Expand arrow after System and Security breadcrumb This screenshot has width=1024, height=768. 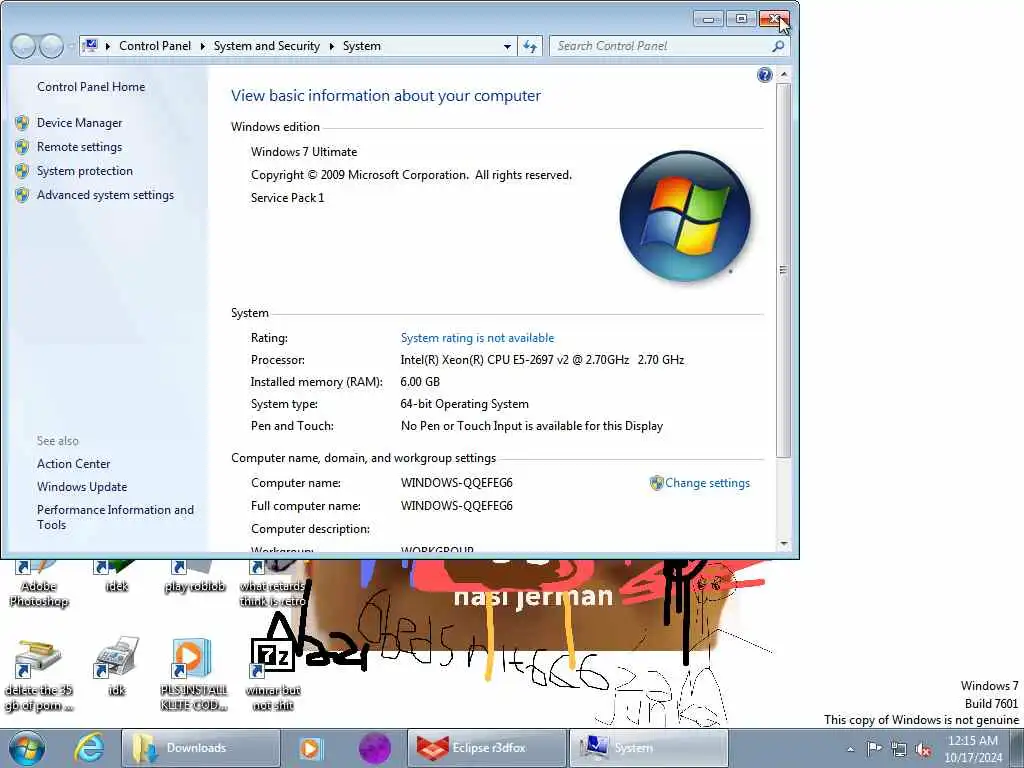point(332,46)
